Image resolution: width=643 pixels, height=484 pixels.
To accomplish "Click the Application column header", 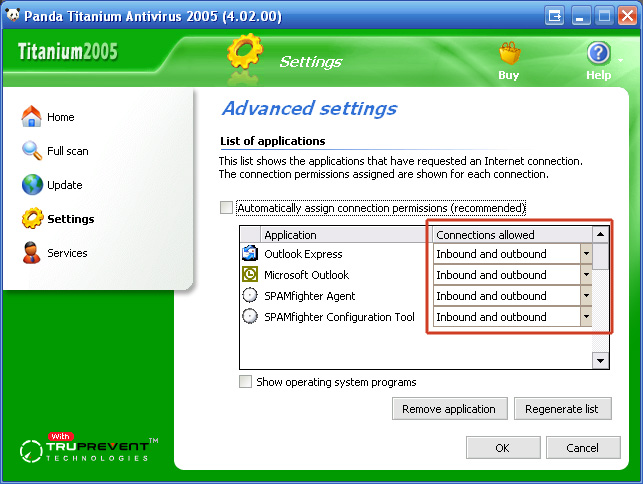I will 345,235.
